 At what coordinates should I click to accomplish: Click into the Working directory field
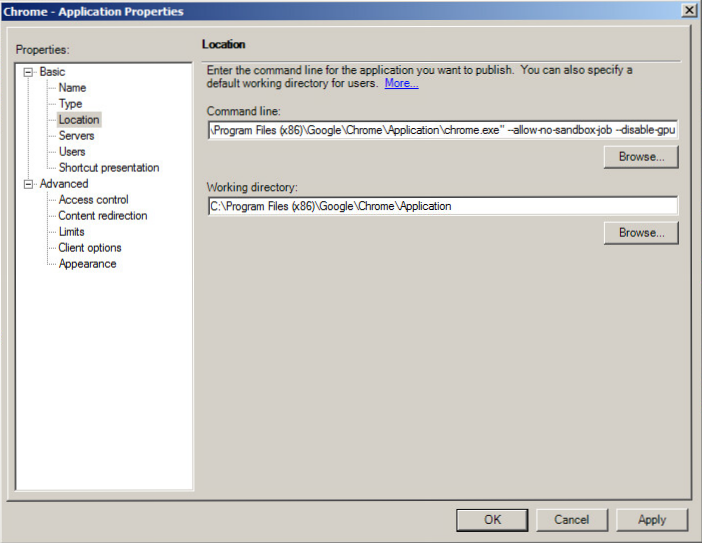(443, 206)
